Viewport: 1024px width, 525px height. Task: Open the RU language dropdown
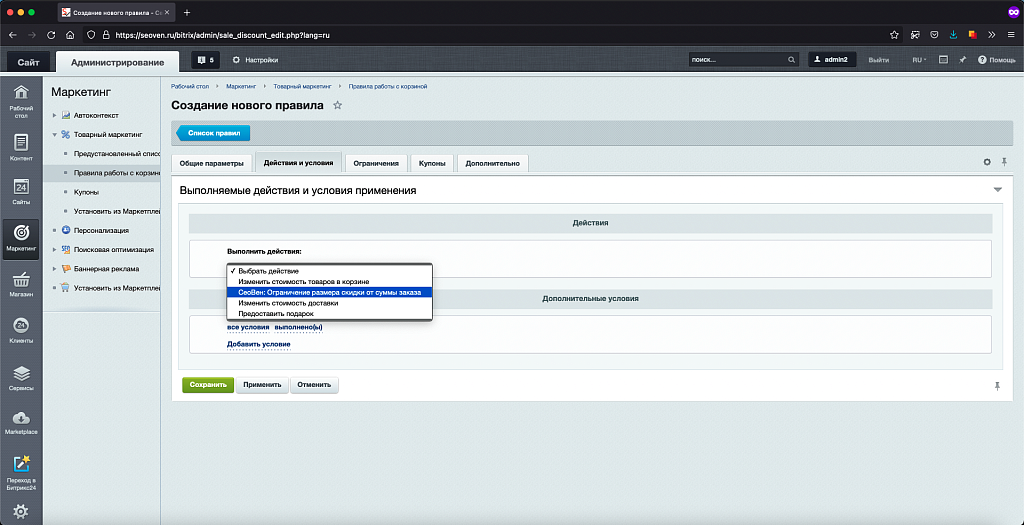pos(919,60)
